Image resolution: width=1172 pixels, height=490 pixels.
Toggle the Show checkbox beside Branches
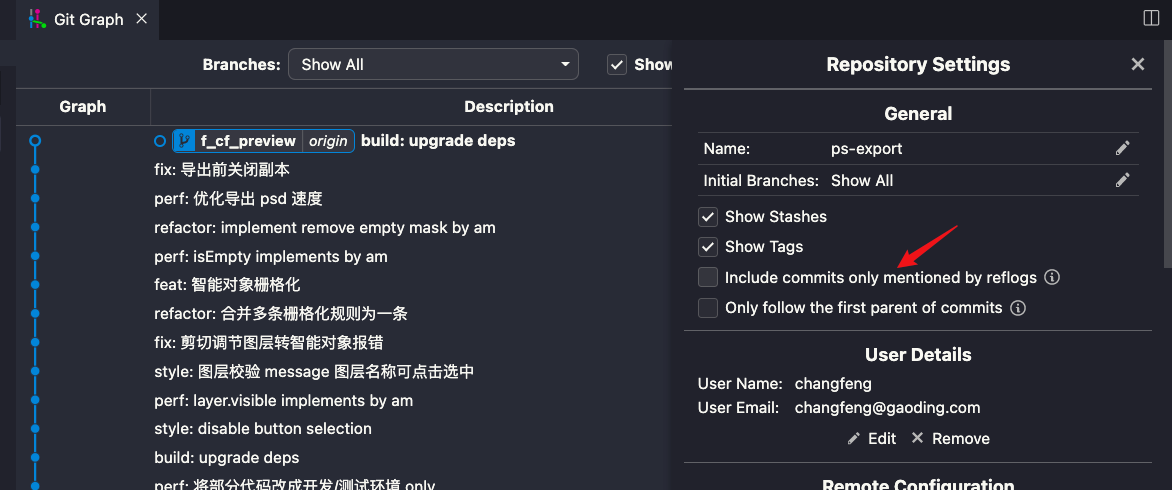pos(617,64)
